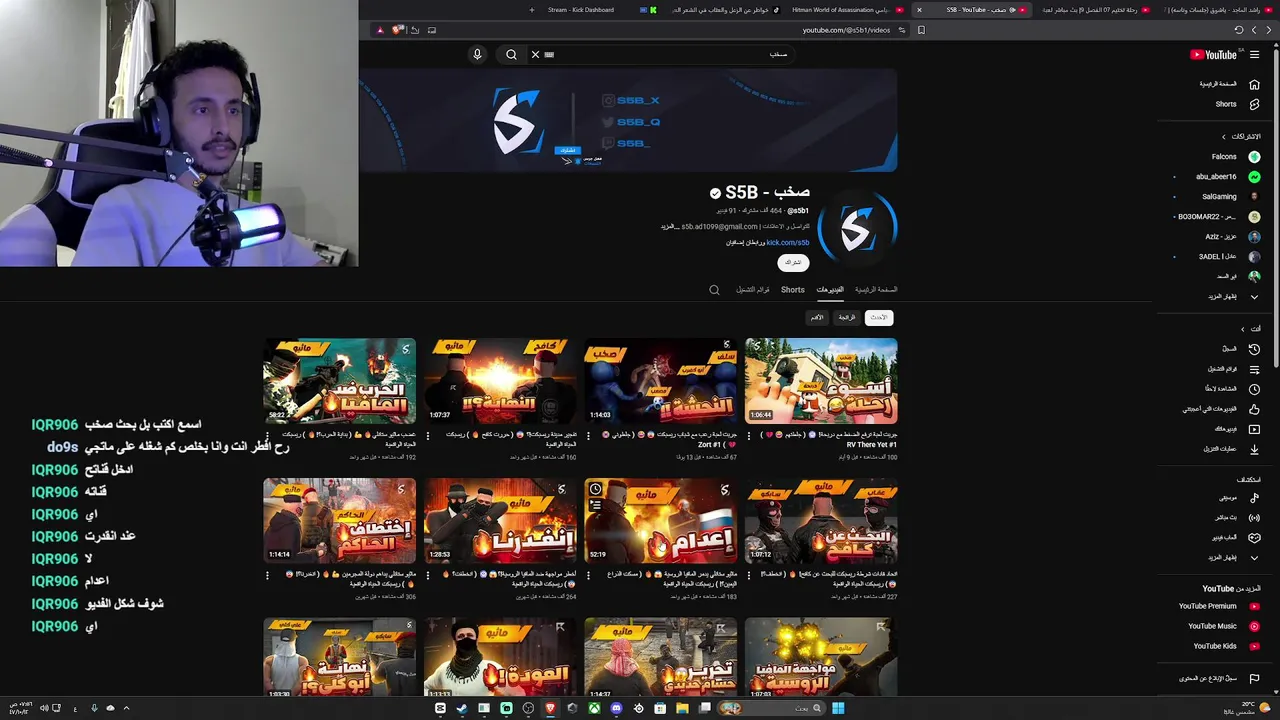Screen dimensions: 1280x720
Task: Open YouTube Premium link
Action: tap(1218, 606)
